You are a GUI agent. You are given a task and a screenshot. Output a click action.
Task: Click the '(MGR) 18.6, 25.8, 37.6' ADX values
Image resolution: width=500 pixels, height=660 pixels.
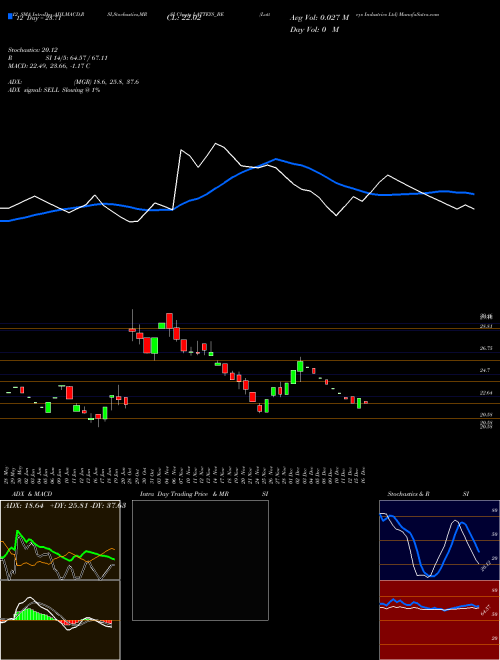(106, 82)
